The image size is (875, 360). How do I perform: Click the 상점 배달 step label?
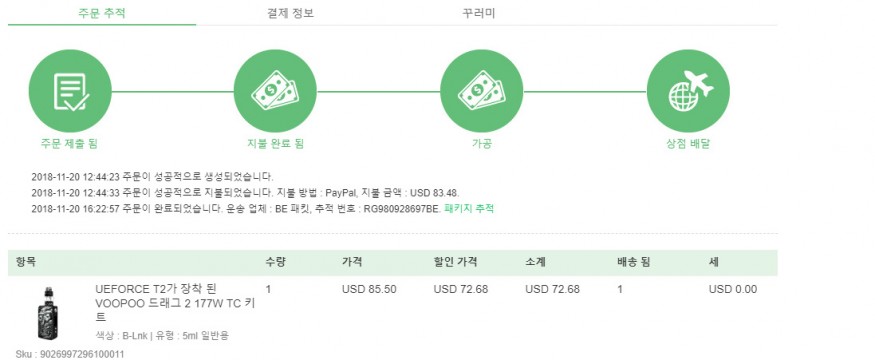[x=688, y=143]
